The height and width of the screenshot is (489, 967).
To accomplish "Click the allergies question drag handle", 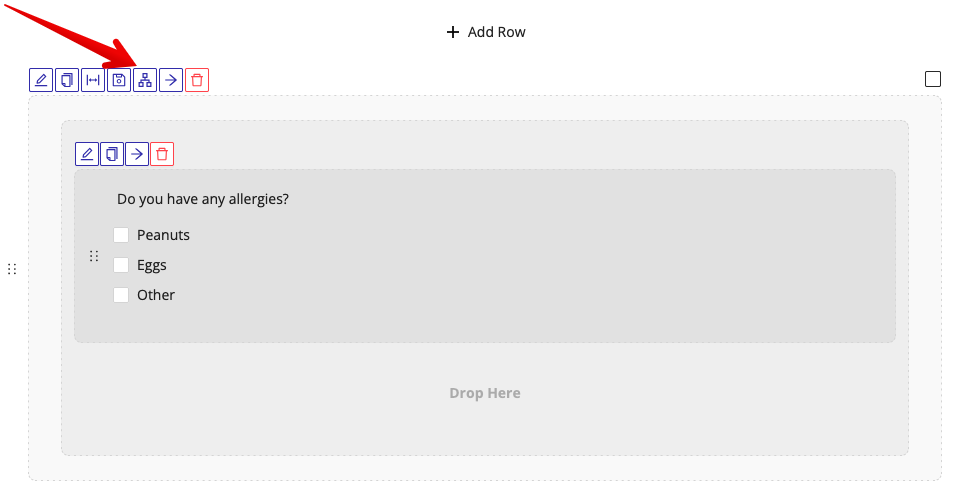I will (x=94, y=256).
